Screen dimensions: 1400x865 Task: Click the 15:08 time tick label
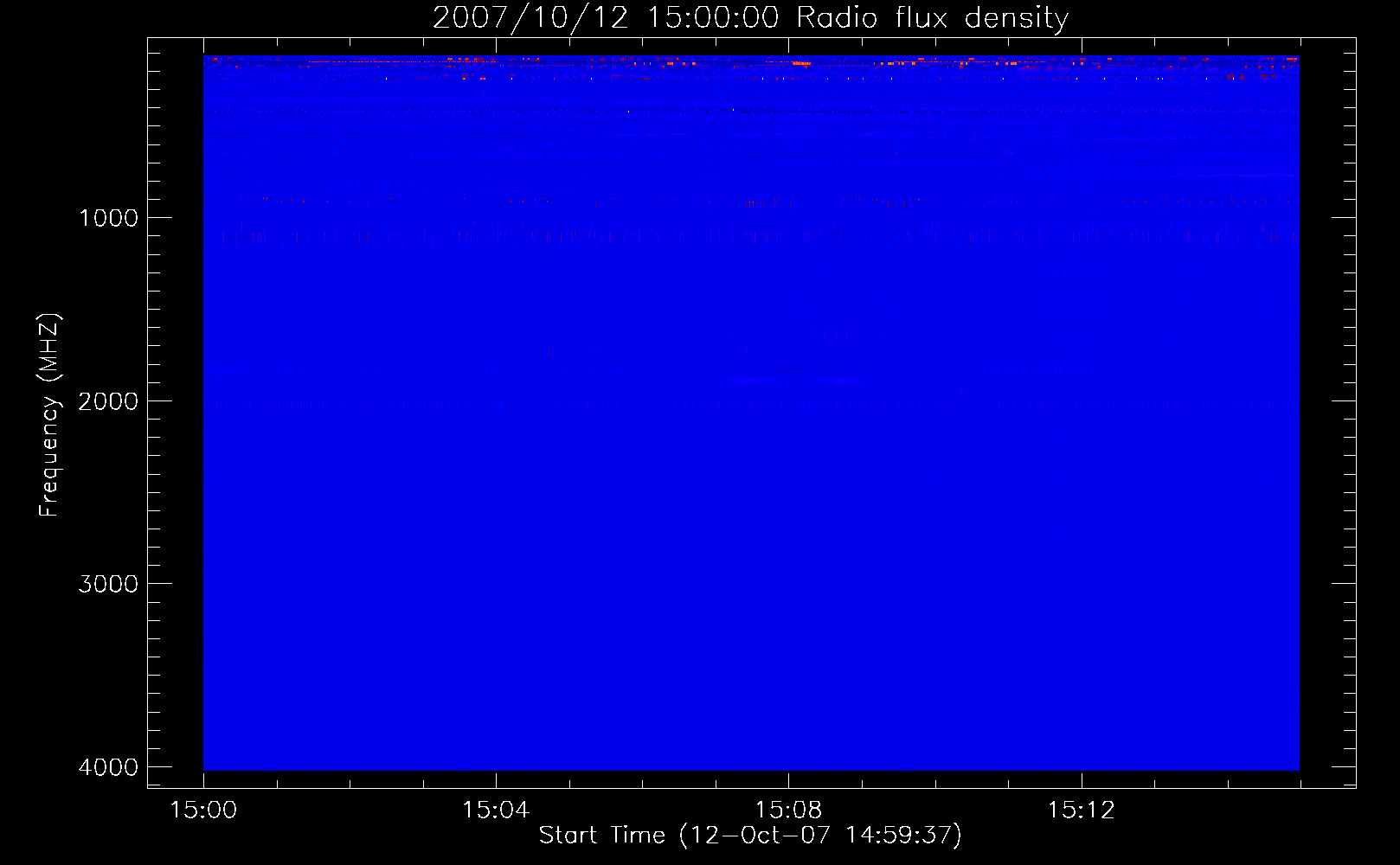788,811
